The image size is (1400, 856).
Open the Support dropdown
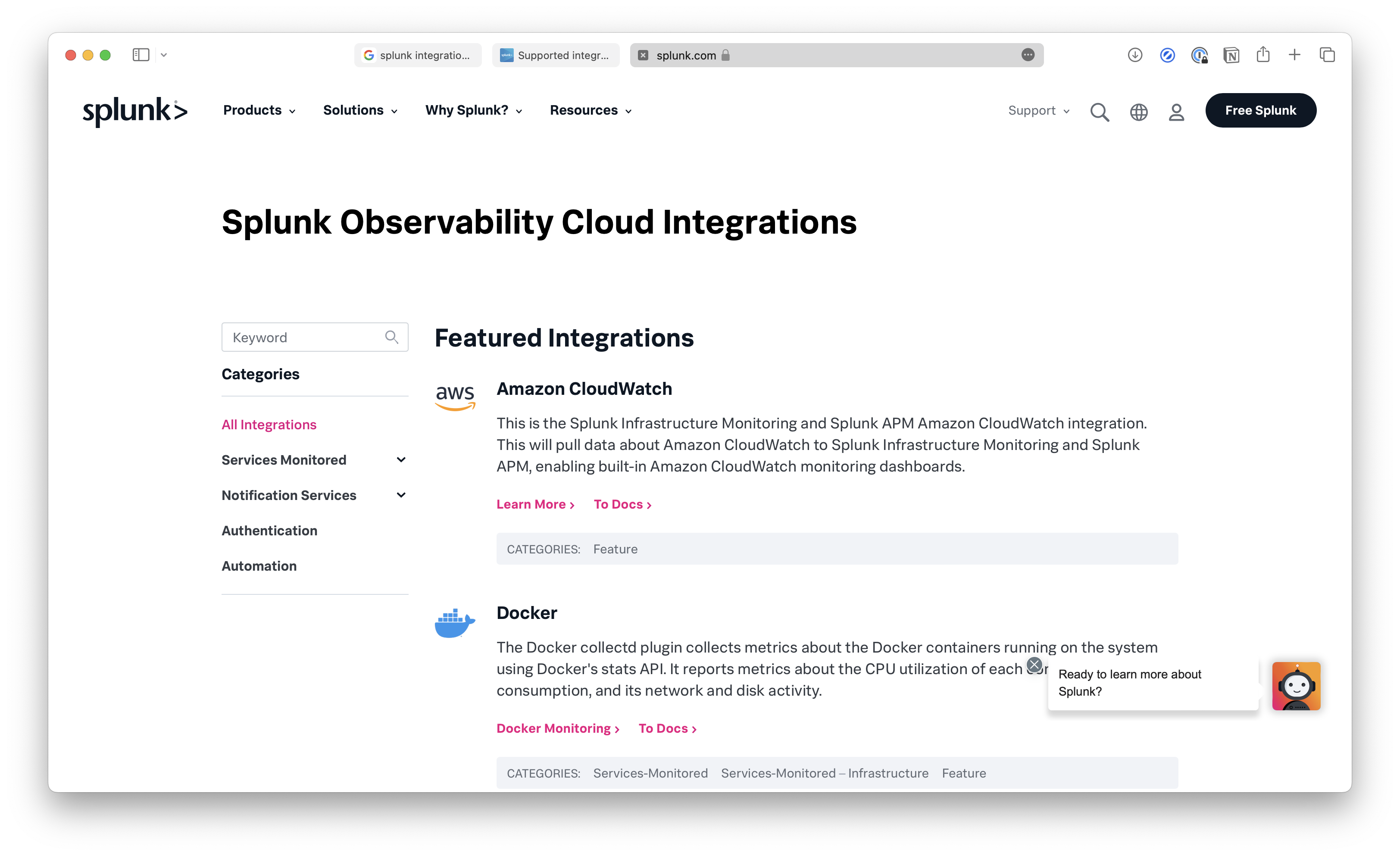point(1039,111)
